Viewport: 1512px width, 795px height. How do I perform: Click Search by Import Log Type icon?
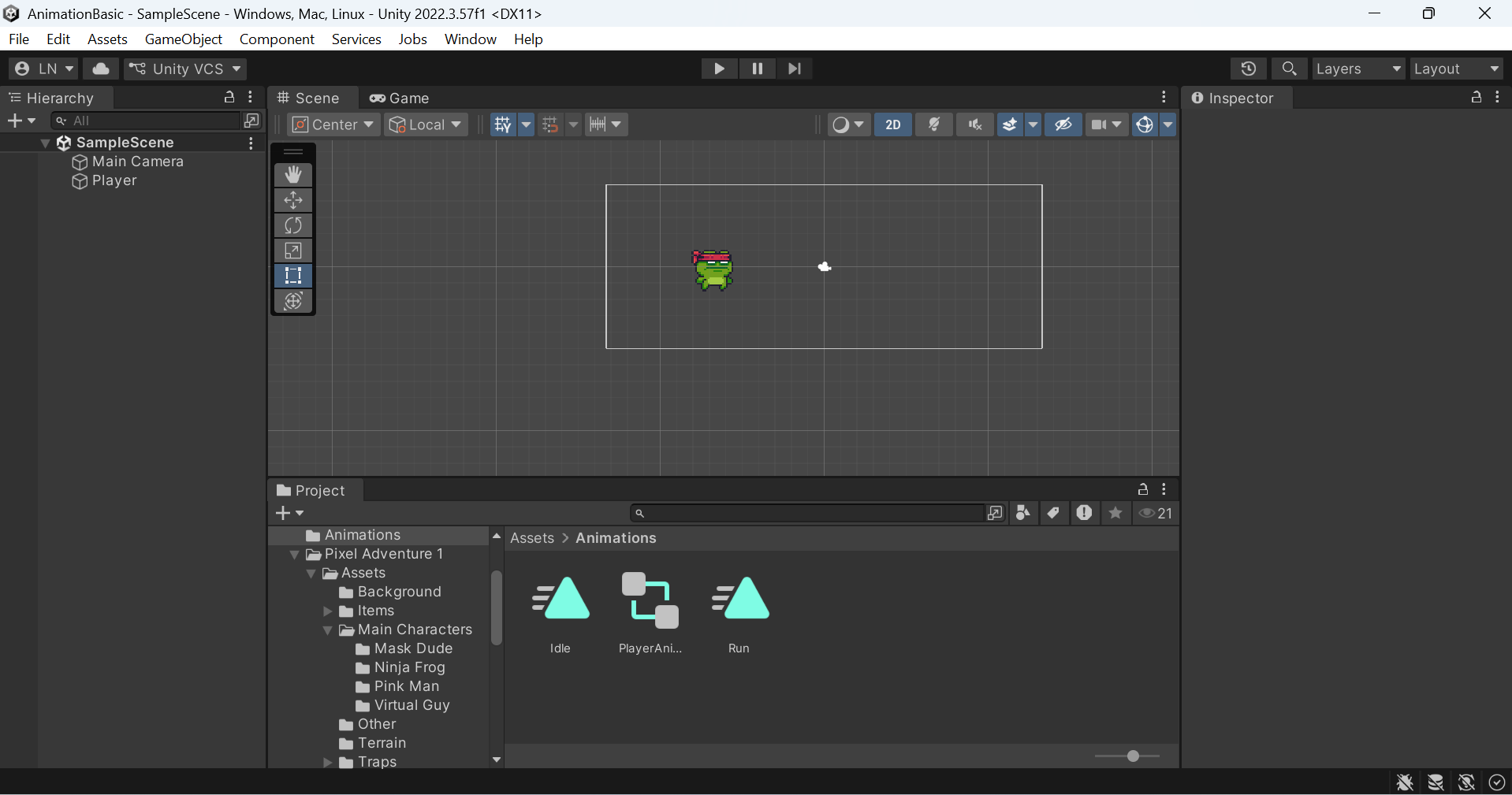coord(1085,513)
